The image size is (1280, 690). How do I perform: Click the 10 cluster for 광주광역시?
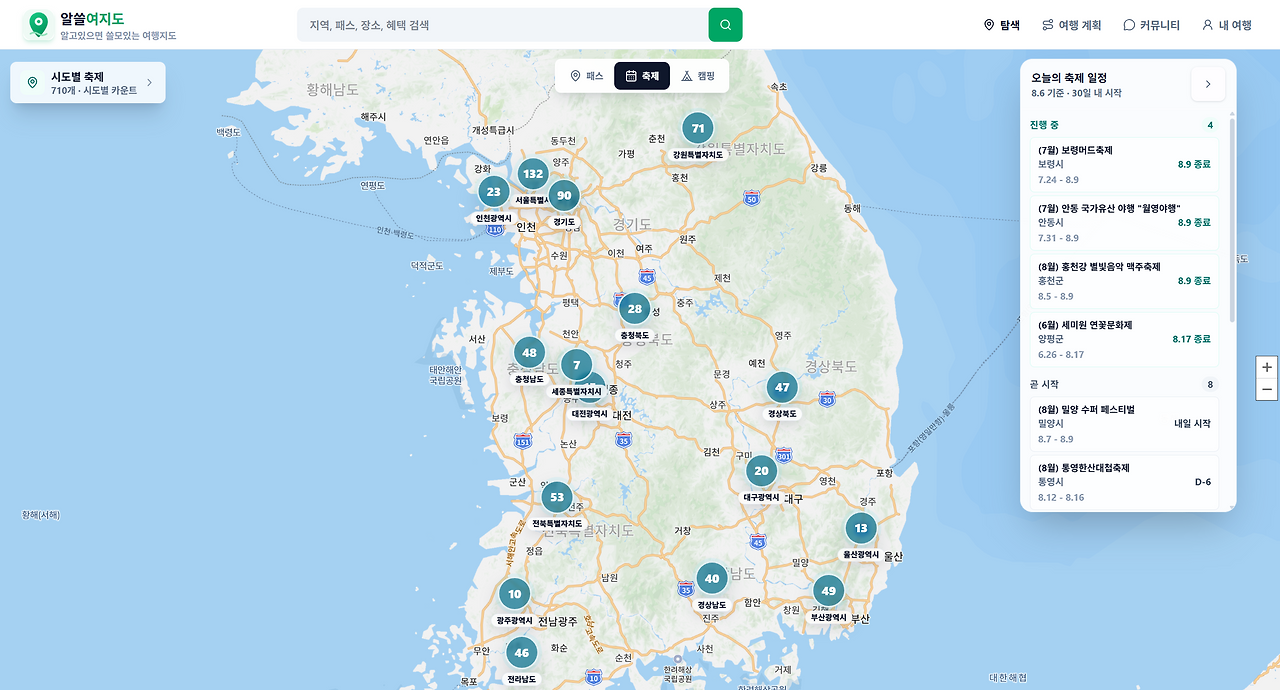[514, 594]
